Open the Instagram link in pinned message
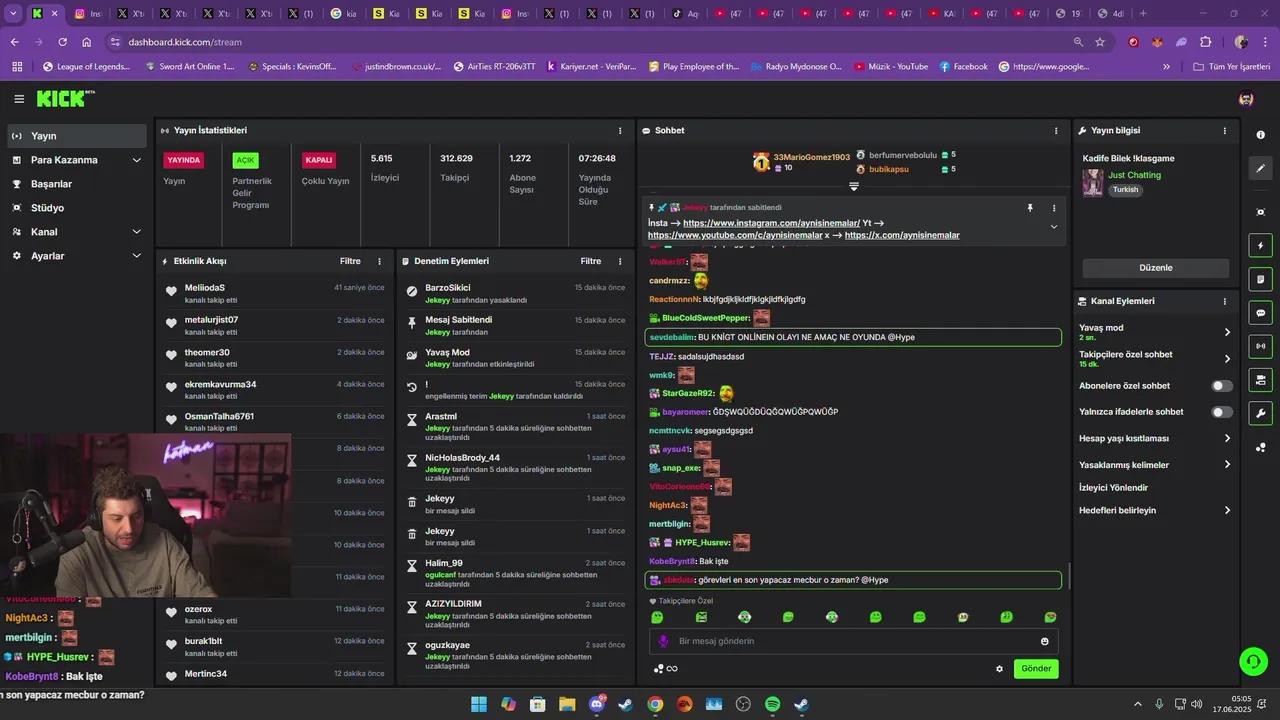This screenshot has width=1280, height=720. (x=771, y=223)
